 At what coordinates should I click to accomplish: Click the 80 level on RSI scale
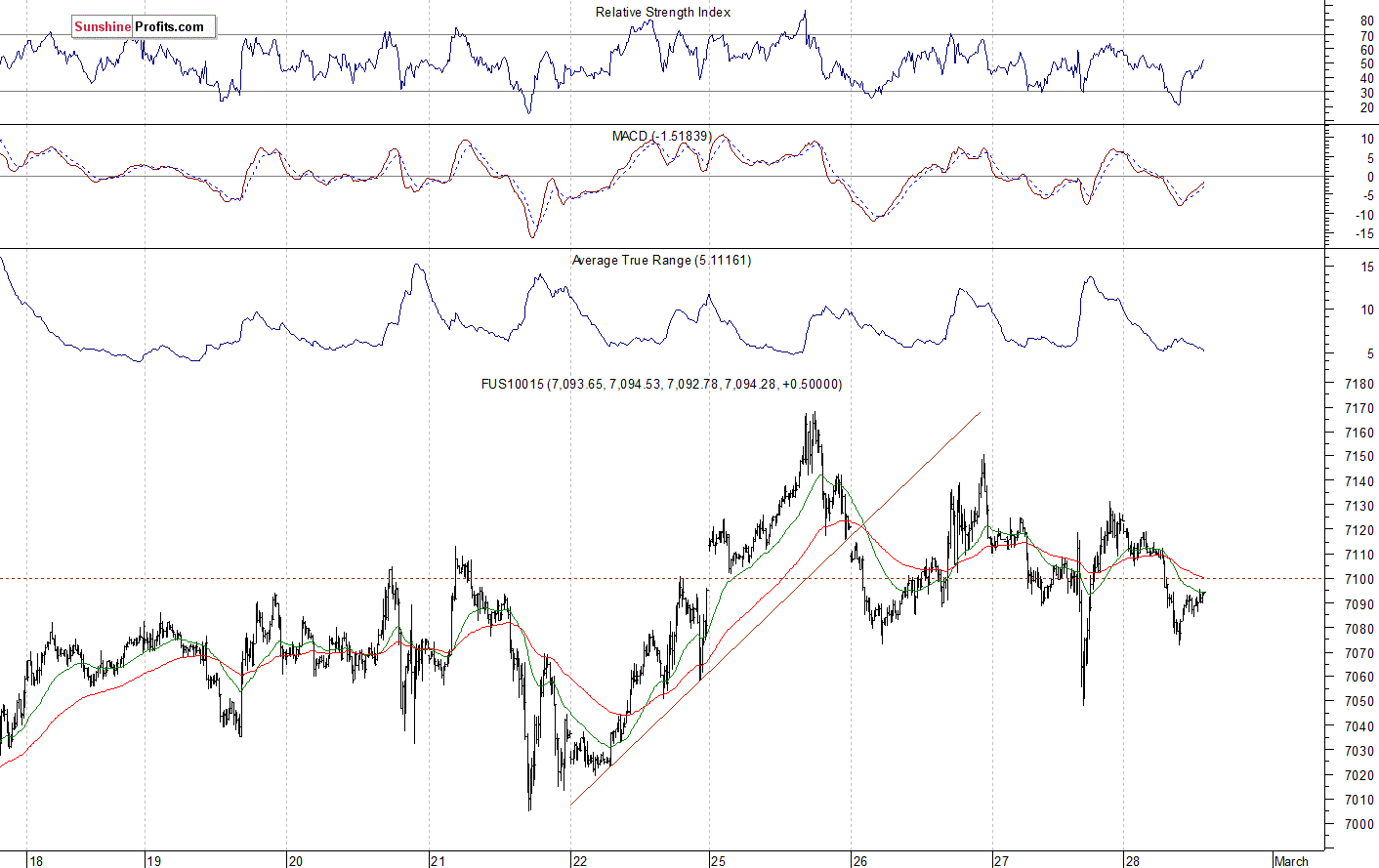(1366, 21)
